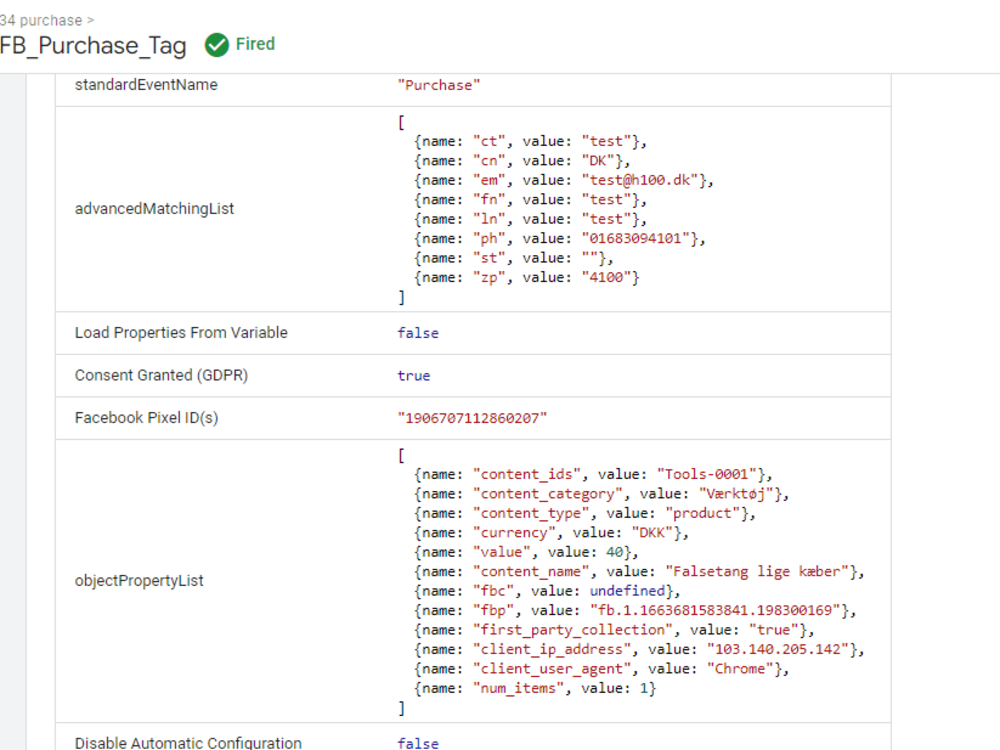
Task: Select the "value" 40 line
Action: (526, 552)
